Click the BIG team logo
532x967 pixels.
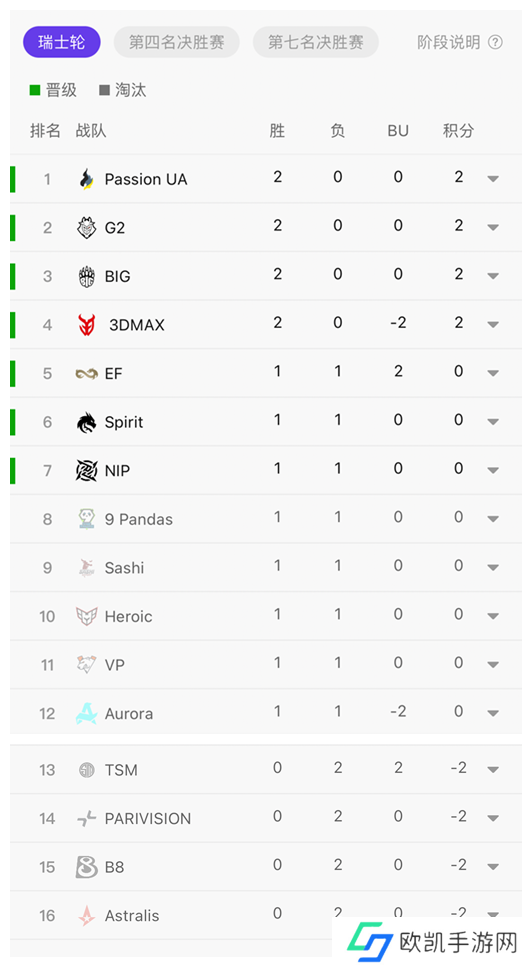point(87,276)
